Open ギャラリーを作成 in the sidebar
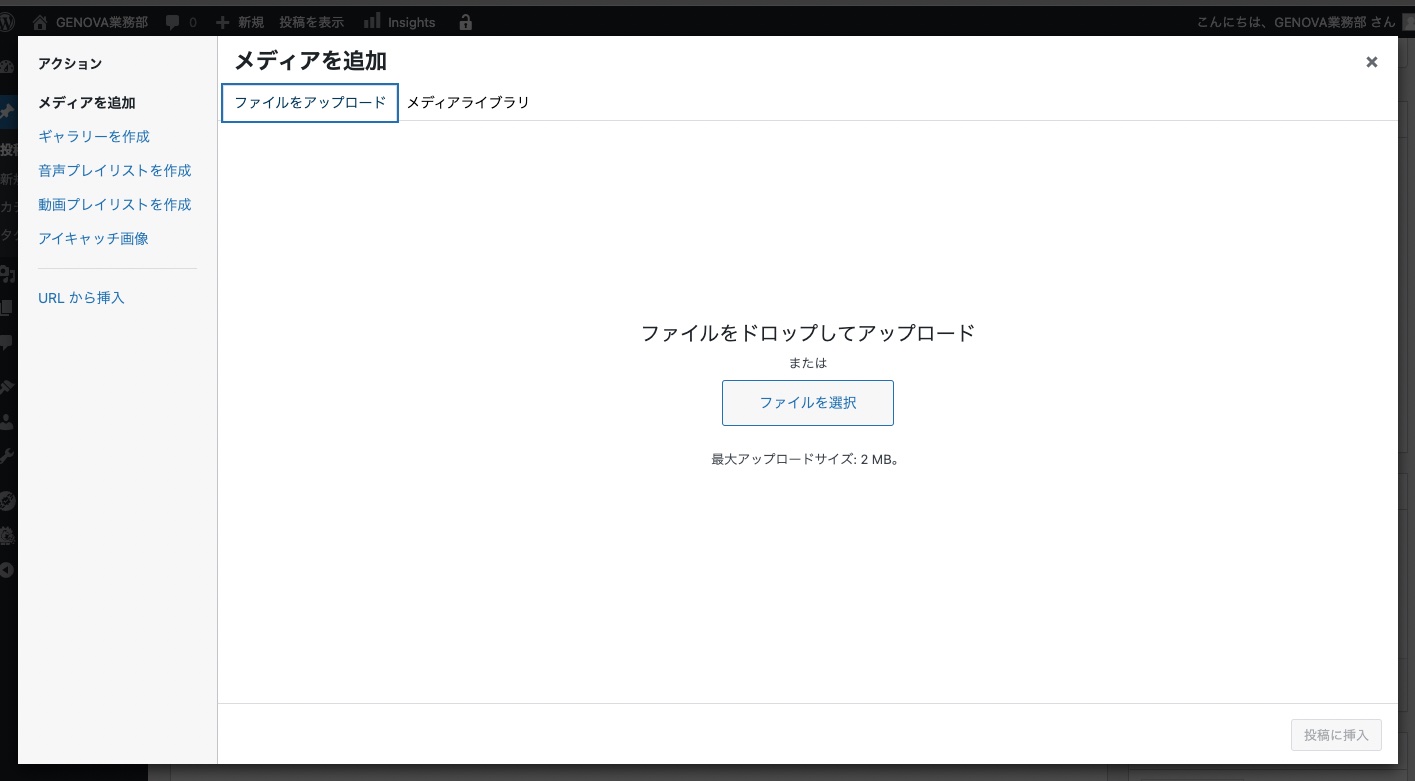 (94, 136)
